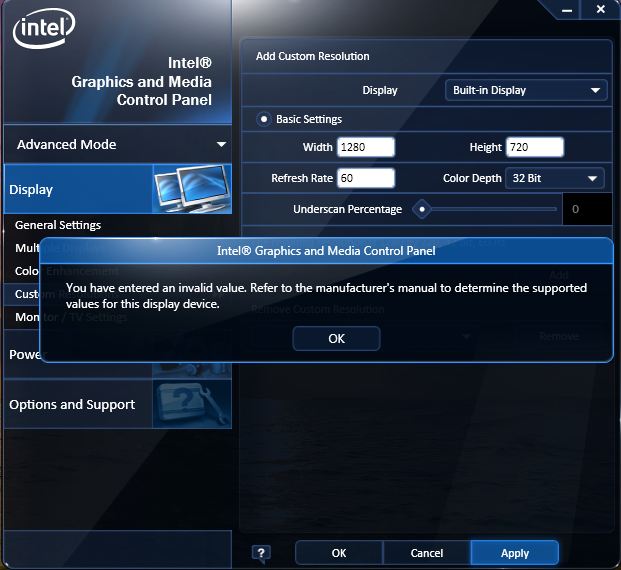Click the bottom OK button
Viewport: 621px width, 570px height.
(x=339, y=553)
